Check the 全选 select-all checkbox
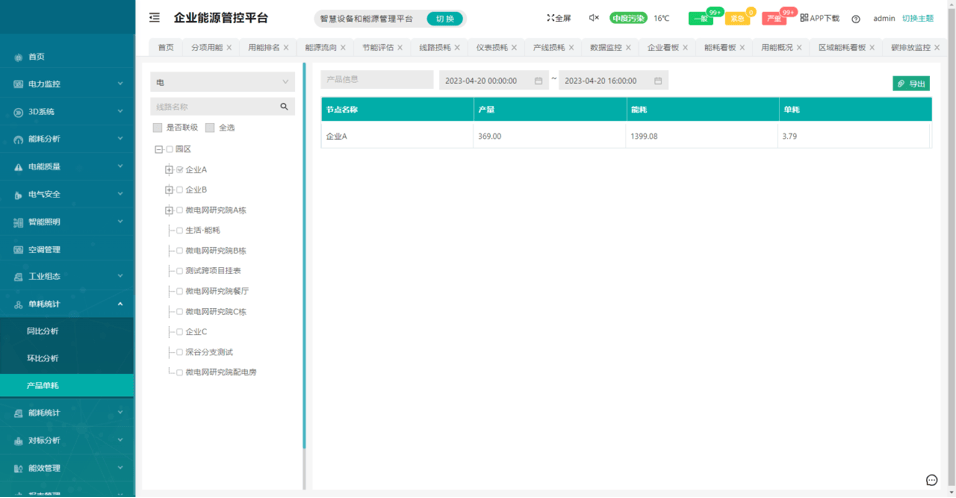 coord(210,128)
